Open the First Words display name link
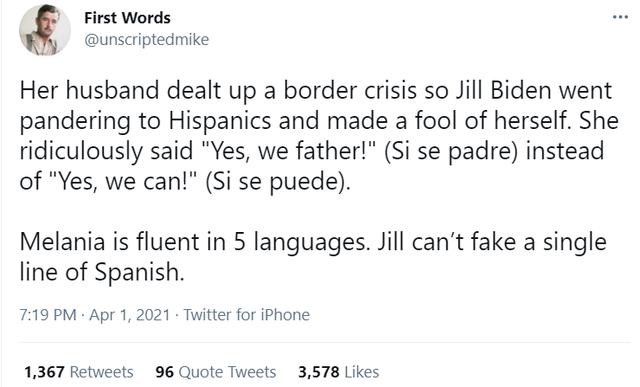Image resolution: width=640 pixels, height=387 pixels. click(x=127, y=18)
